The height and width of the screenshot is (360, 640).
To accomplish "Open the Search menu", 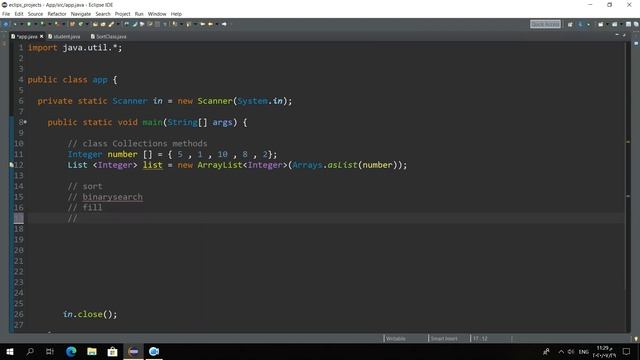I will pyautogui.click(x=102, y=14).
